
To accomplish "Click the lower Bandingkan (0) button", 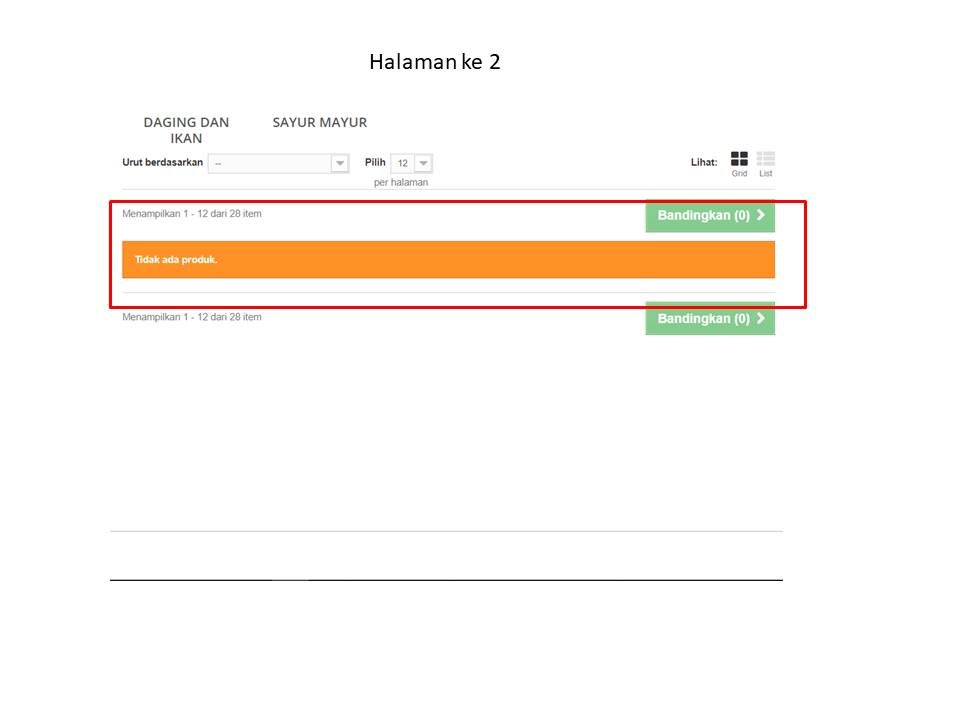I will [710, 318].
